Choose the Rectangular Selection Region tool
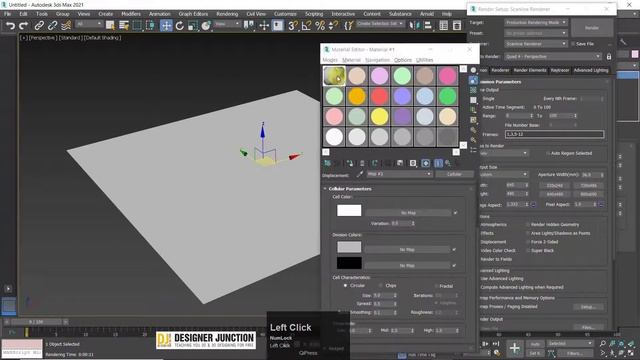Image resolution: width=640 pixels, height=360 pixels. pos(137,26)
